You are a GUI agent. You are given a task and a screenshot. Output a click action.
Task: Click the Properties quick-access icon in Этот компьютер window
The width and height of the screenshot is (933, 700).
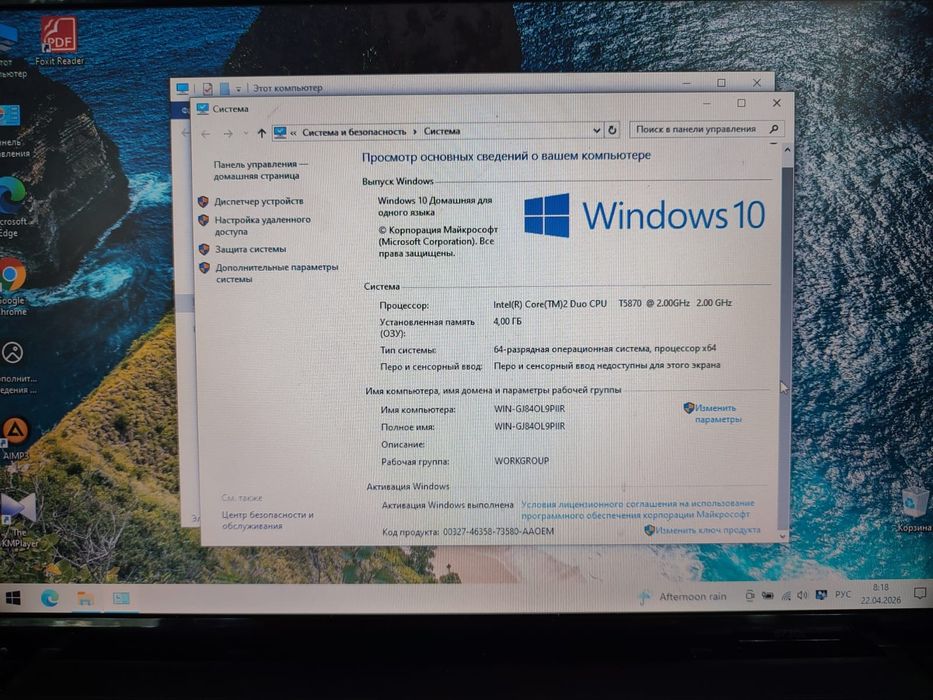click(x=207, y=89)
